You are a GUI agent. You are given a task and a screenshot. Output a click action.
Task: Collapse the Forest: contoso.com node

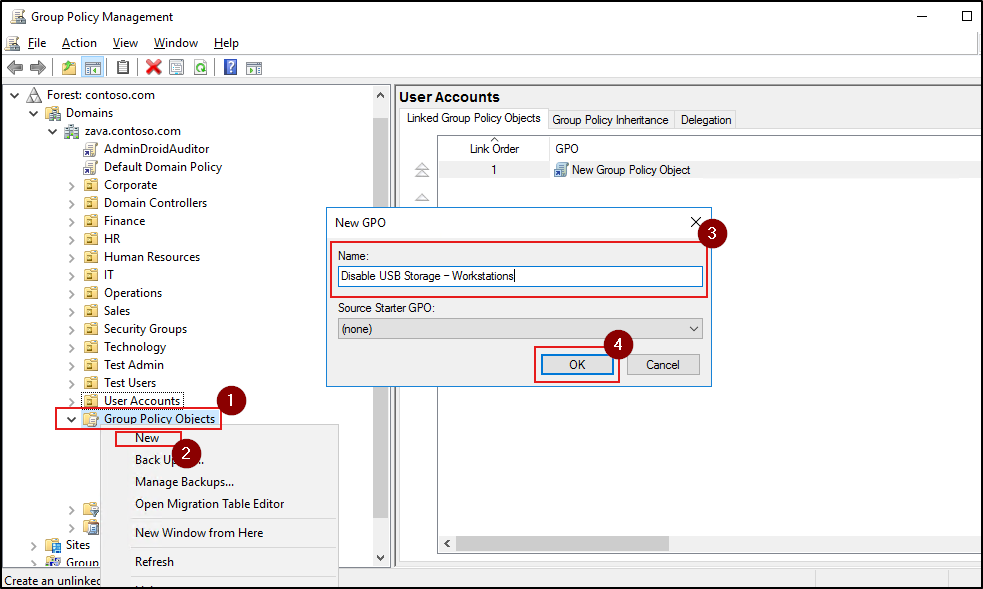pos(13,95)
